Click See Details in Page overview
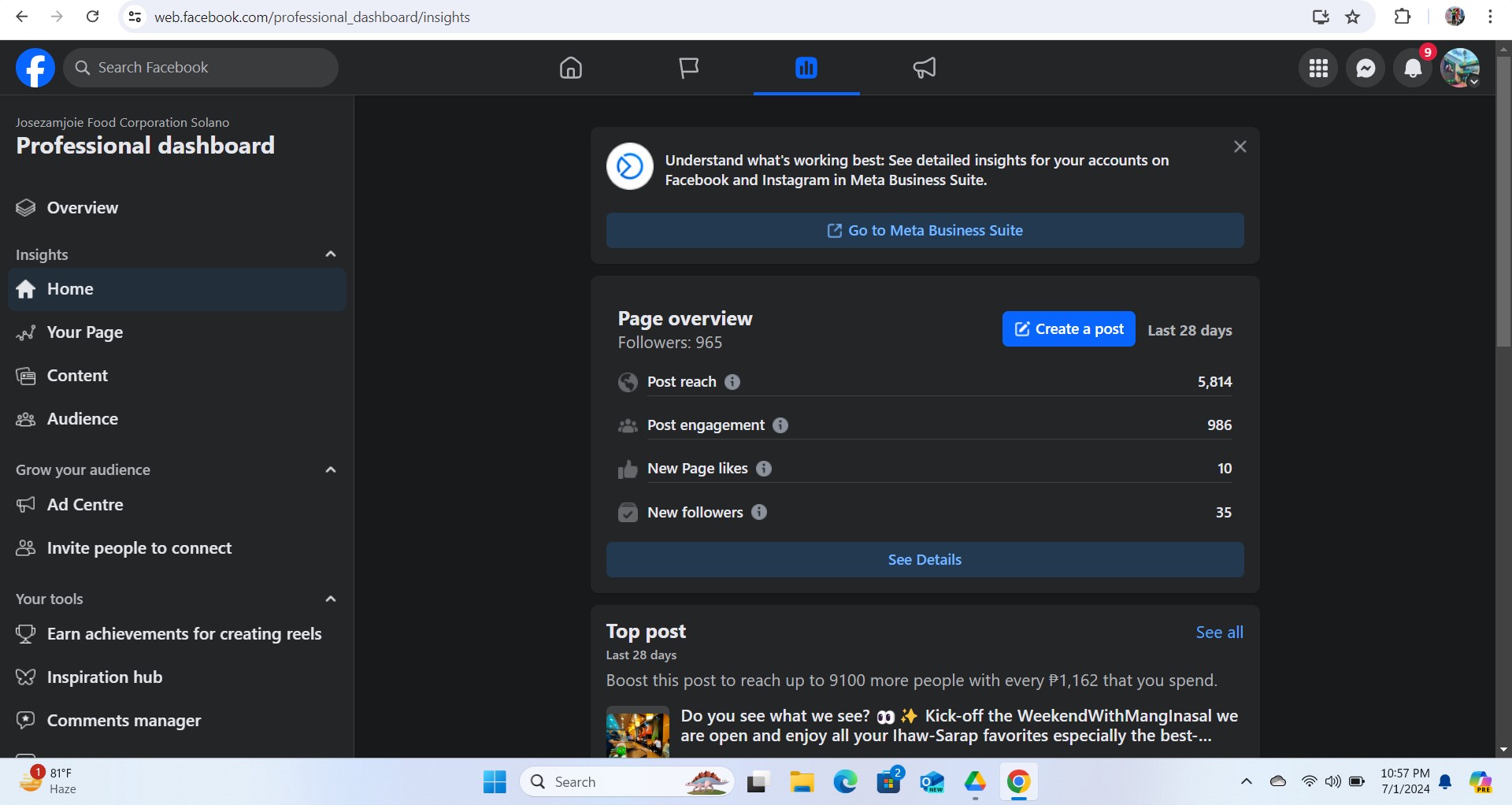1512x805 pixels. tap(925, 560)
